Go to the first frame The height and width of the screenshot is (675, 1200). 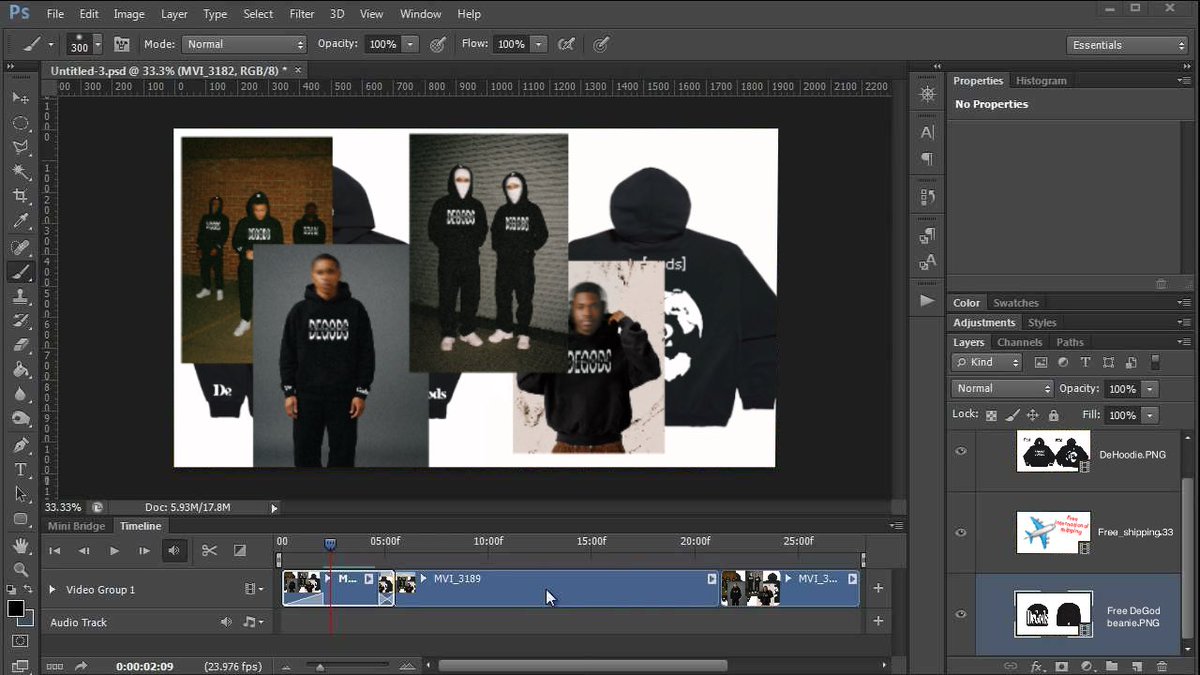(55, 551)
